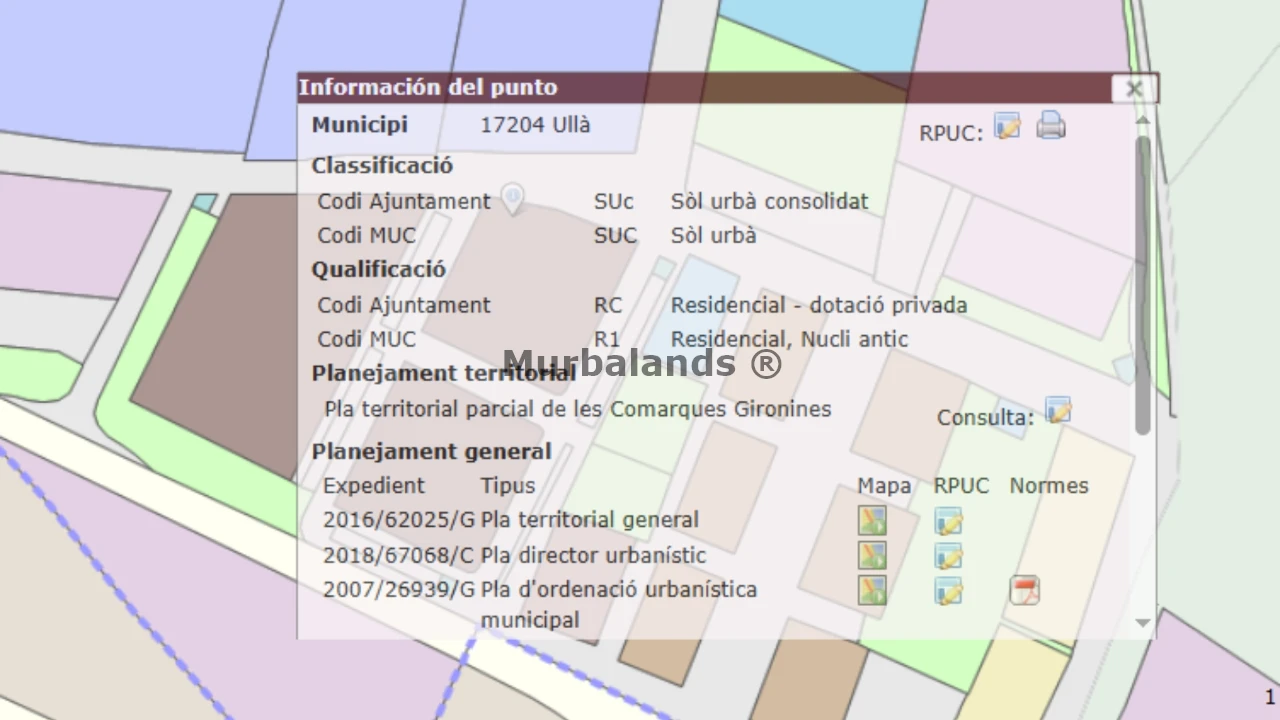
Task: Print the point information report
Action: 1050,126
